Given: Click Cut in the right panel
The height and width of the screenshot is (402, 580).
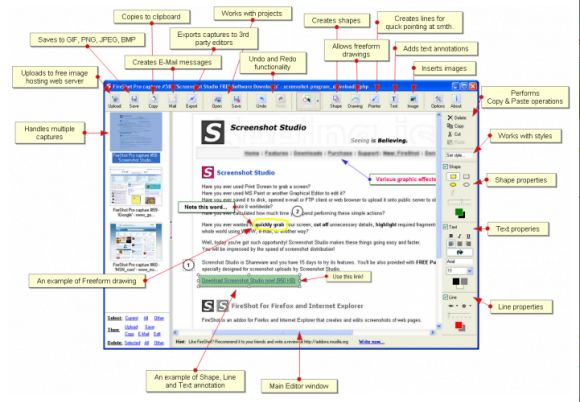Looking at the screenshot, I should click(455, 134).
